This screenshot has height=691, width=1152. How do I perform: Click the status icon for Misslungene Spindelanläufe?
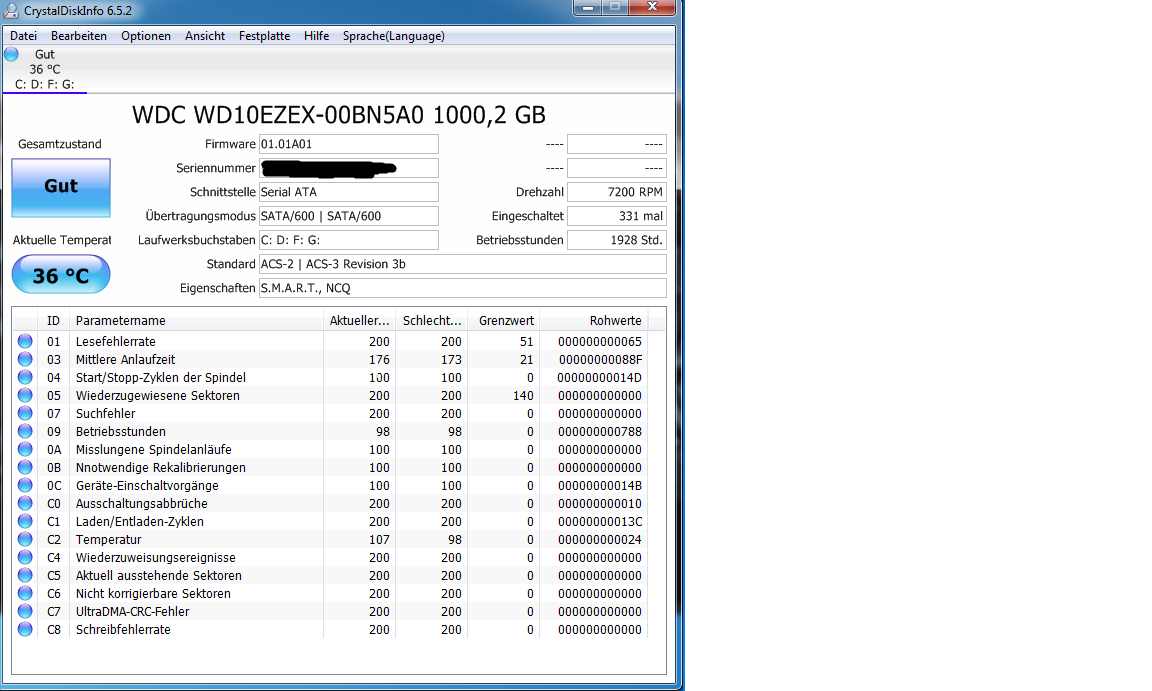click(x=25, y=449)
